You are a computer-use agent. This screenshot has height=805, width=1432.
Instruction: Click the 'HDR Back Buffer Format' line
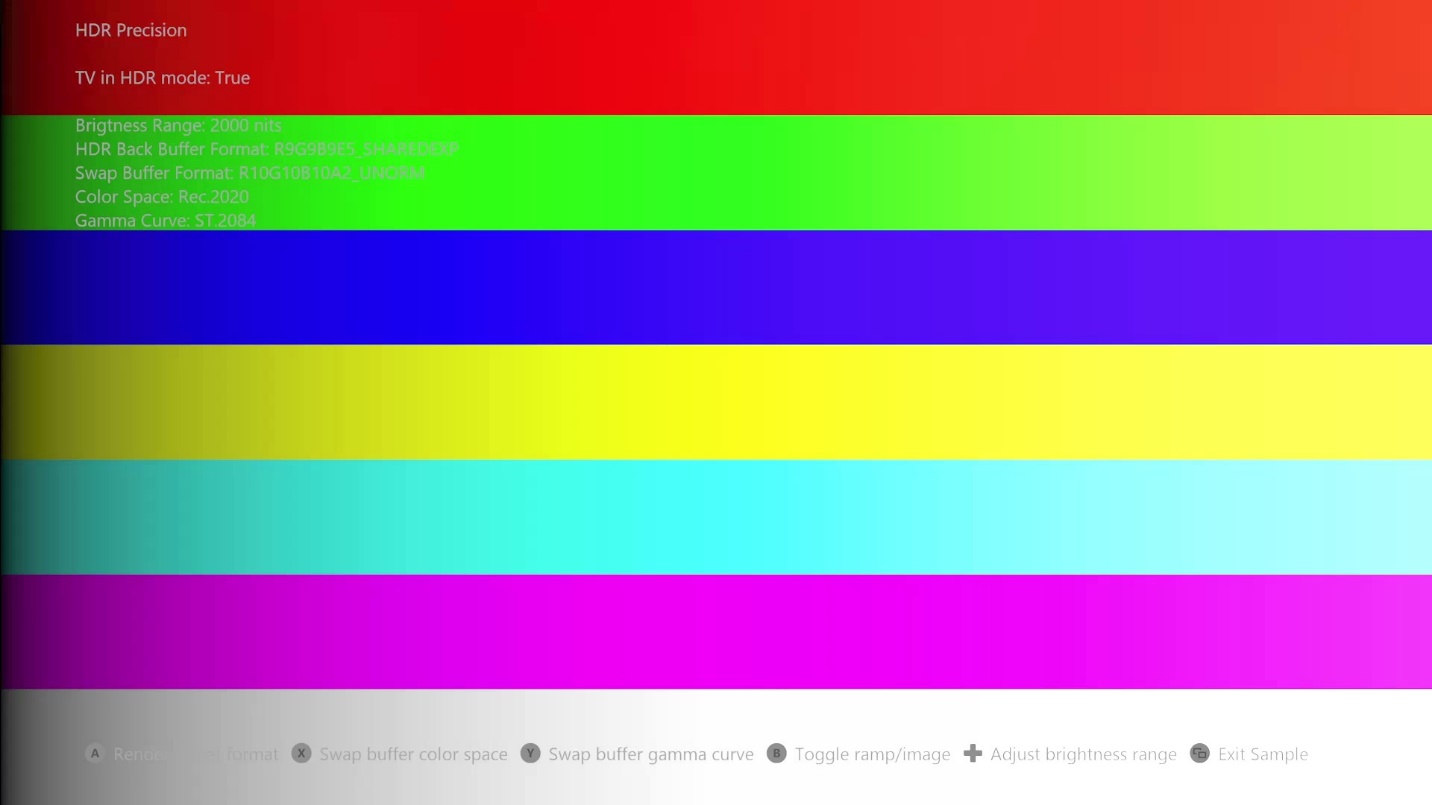pos(267,150)
